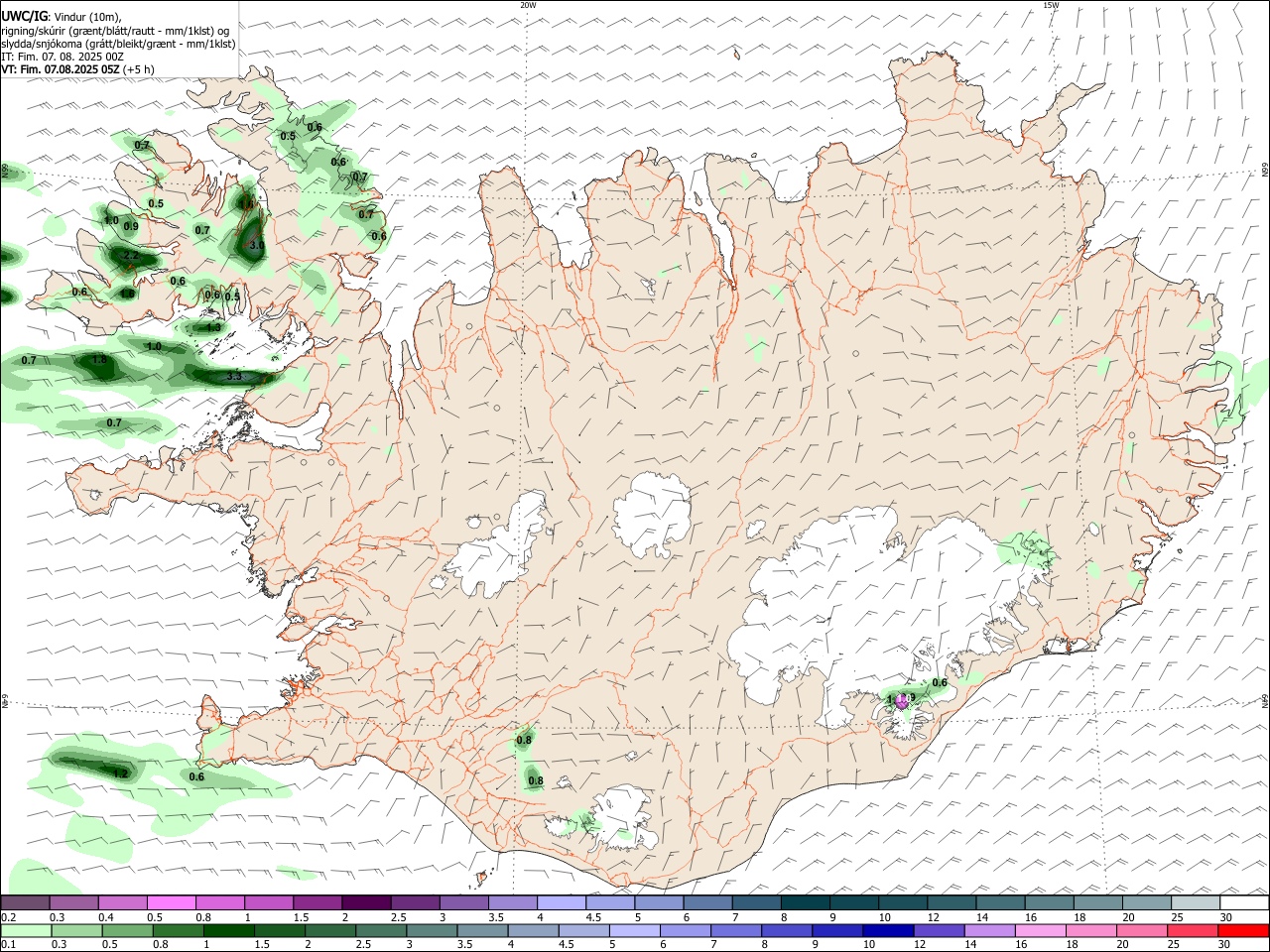Viewport: 1270px width, 952px height.
Task: Click the '0.2' label on the upper legend row
Action: (8, 917)
